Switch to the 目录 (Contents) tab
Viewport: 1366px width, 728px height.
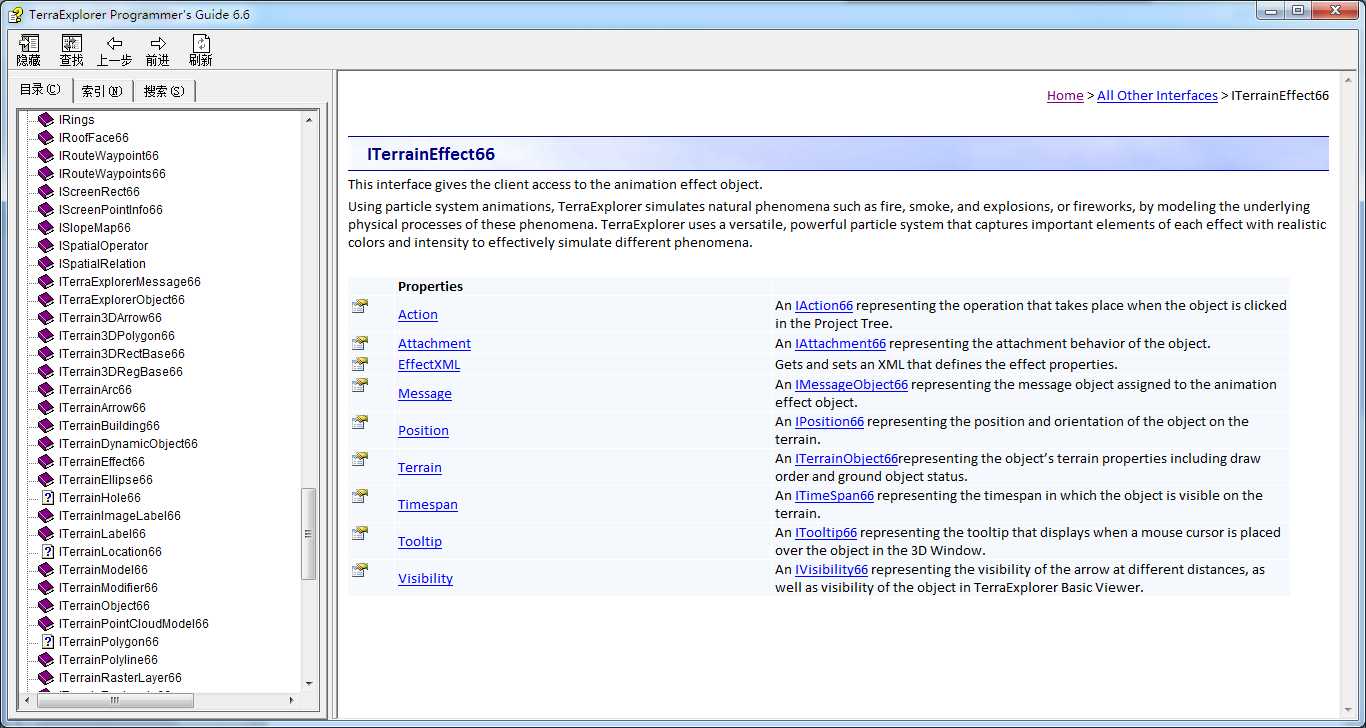coord(41,90)
